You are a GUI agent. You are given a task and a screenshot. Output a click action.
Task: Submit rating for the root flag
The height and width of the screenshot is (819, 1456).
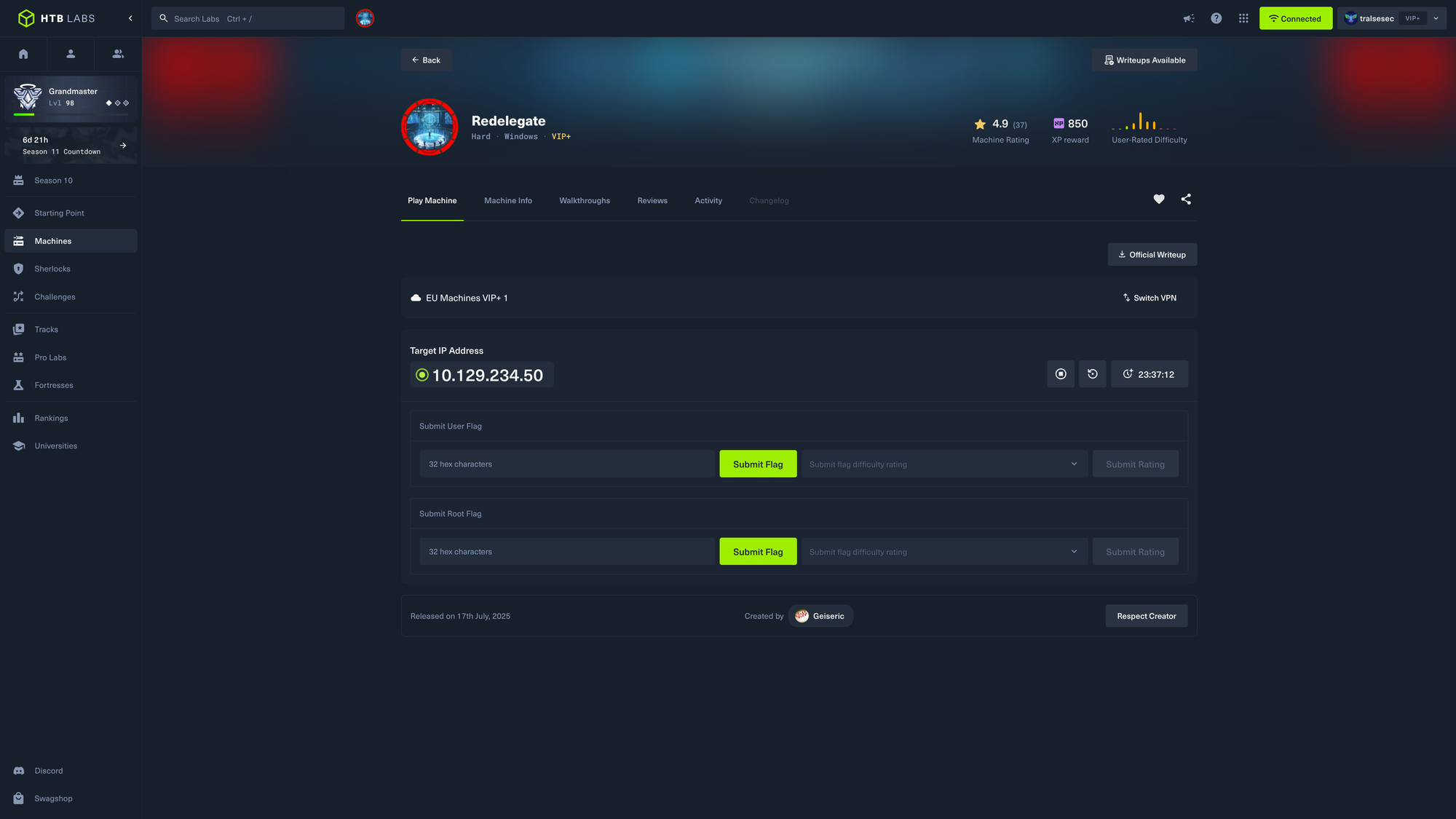[x=1136, y=552]
